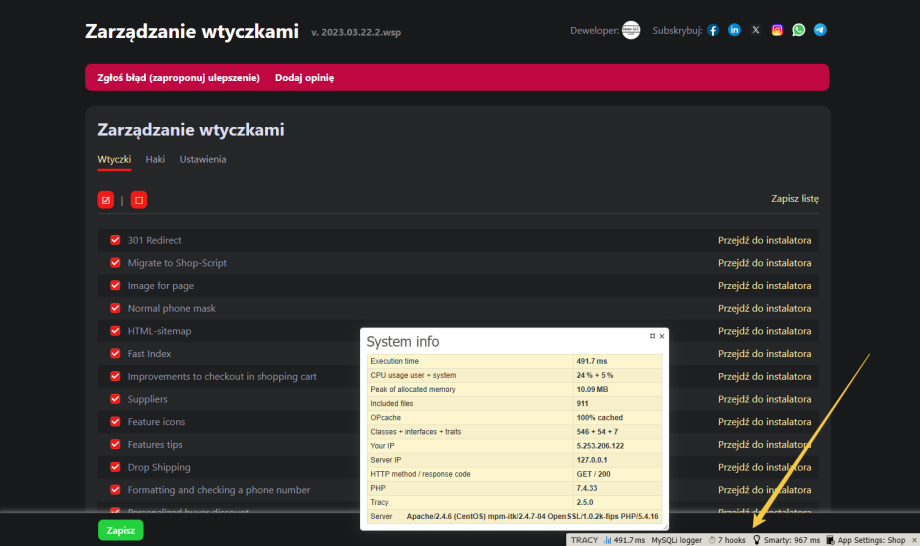Show the 7 hooks panel

(727, 540)
